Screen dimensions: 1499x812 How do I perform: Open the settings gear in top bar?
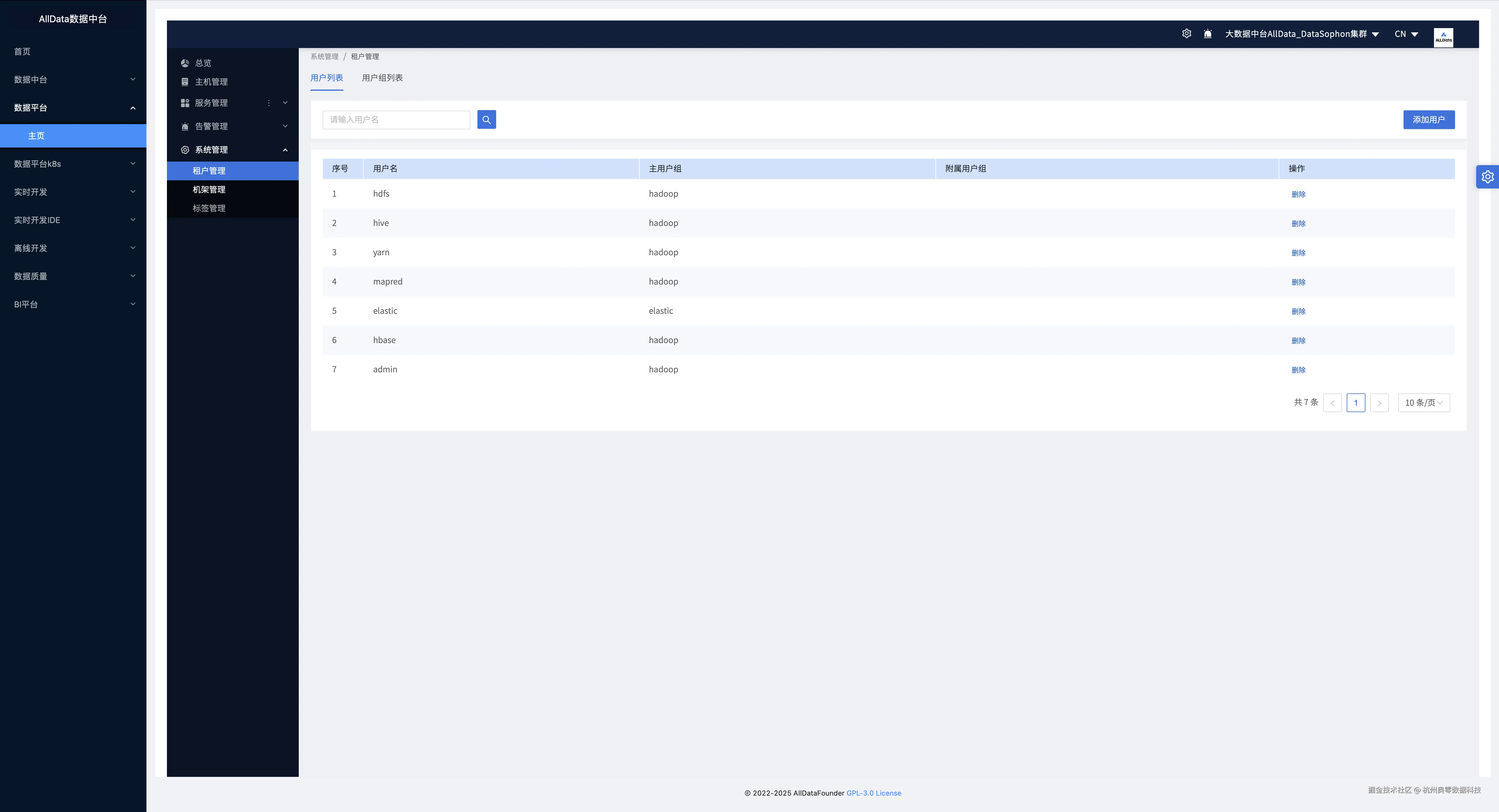1186,34
